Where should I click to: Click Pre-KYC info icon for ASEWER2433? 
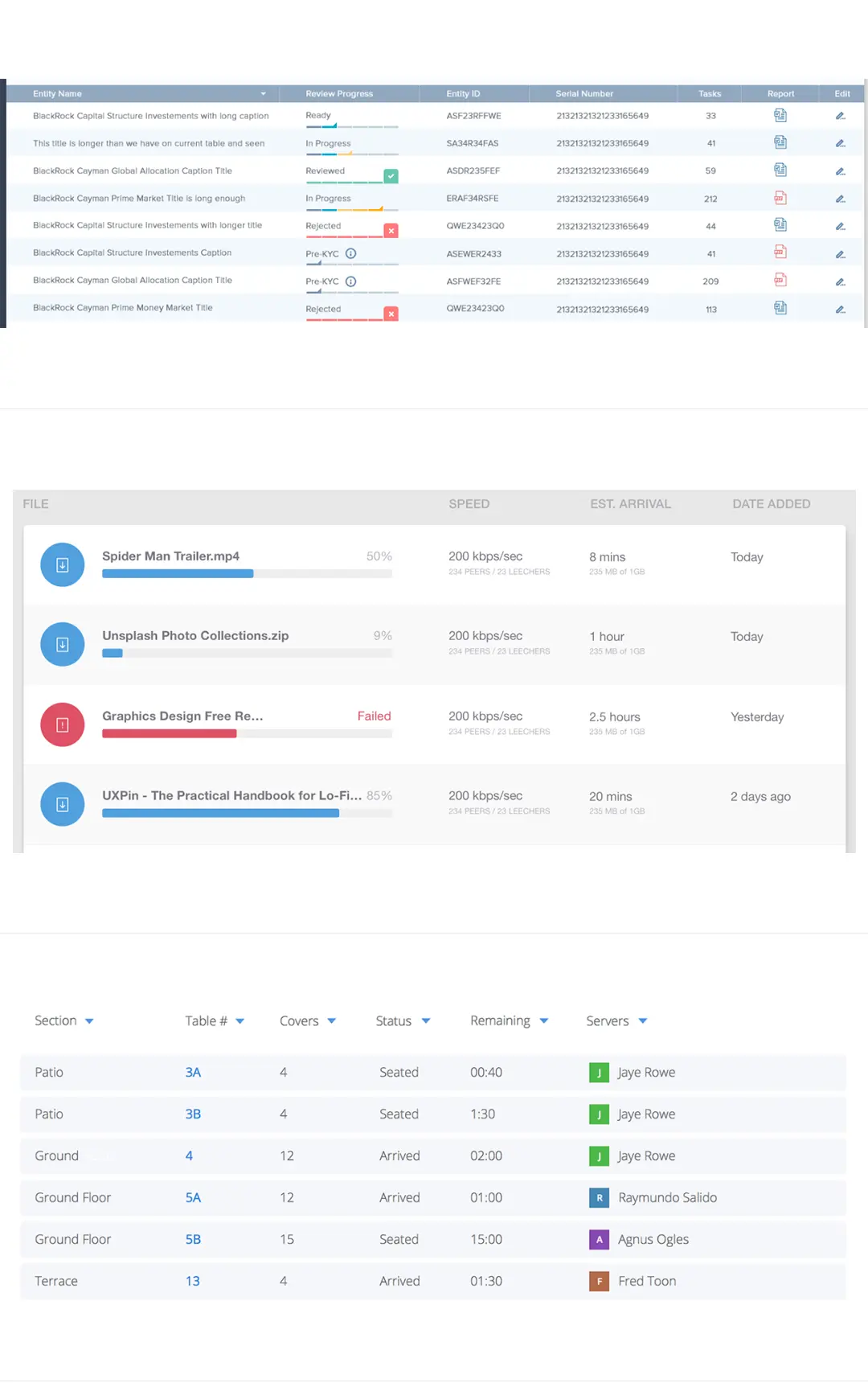pyautogui.click(x=351, y=253)
